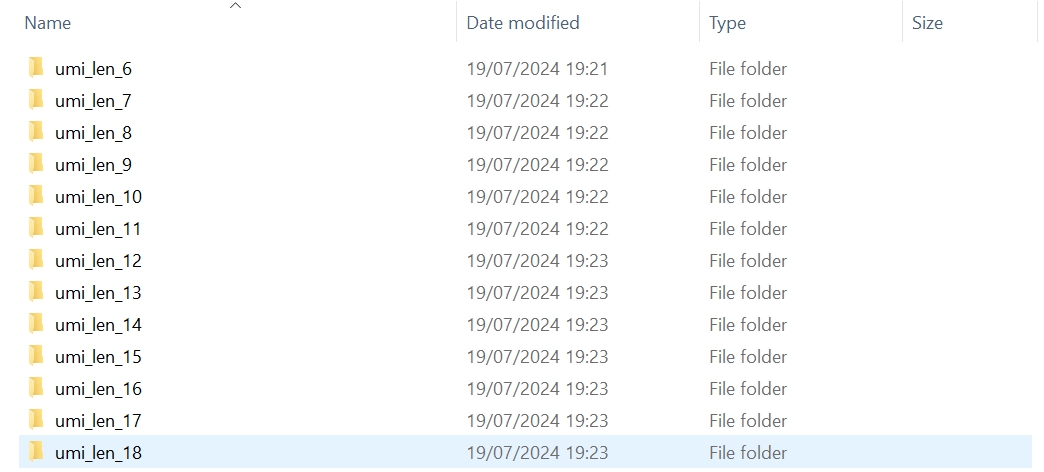Image resolution: width=1044 pixels, height=472 pixels.
Task: Click the File folder type of umi_len_18
Action: [748, 453]
